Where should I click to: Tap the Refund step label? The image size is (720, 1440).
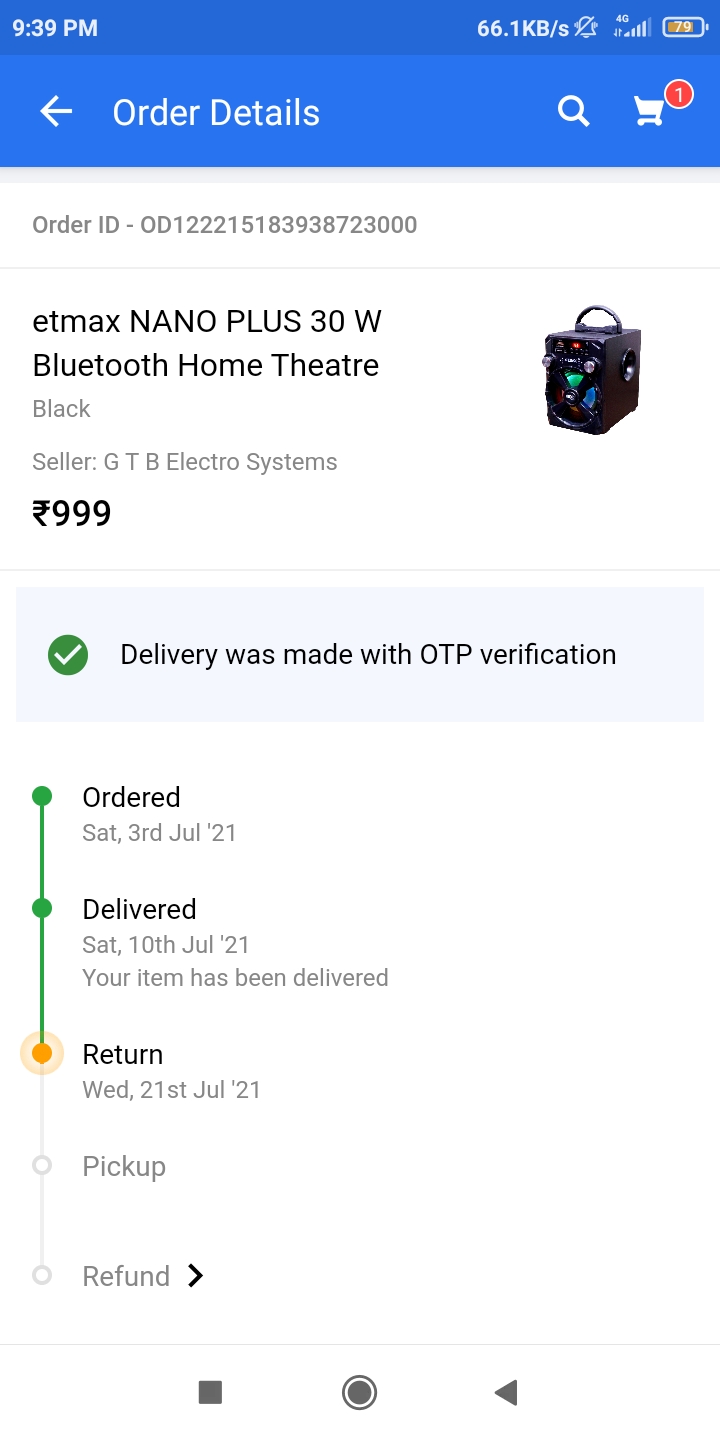(126, 1276)
